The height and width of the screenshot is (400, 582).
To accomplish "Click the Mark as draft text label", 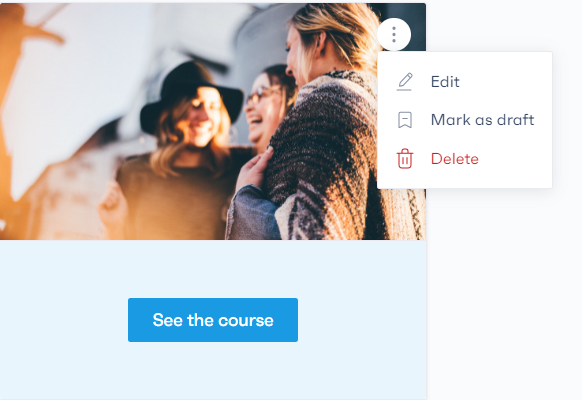I will pos(482,120).
